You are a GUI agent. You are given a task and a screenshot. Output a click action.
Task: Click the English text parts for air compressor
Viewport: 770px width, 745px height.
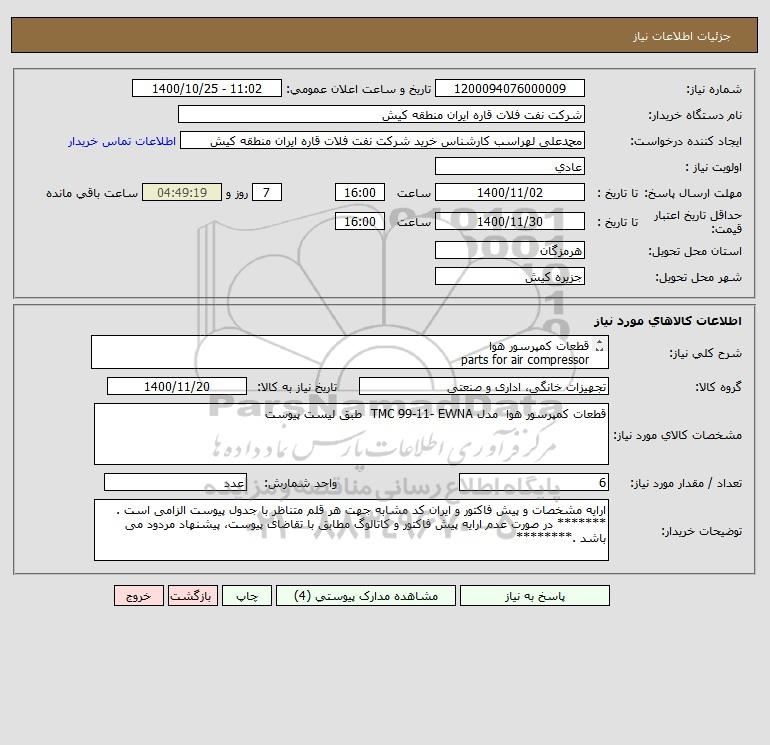point(524,360)
